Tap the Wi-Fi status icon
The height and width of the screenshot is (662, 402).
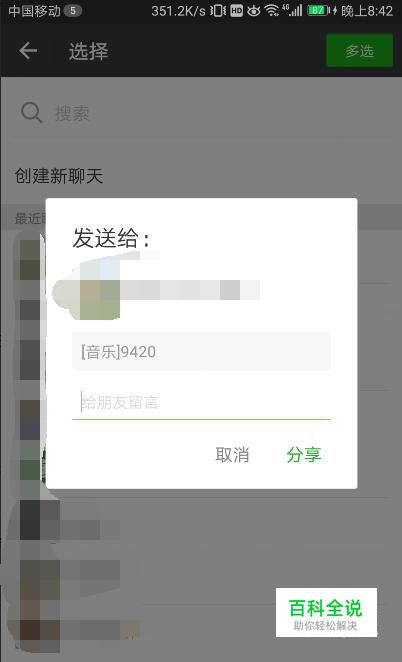click(x=272, y=11)
